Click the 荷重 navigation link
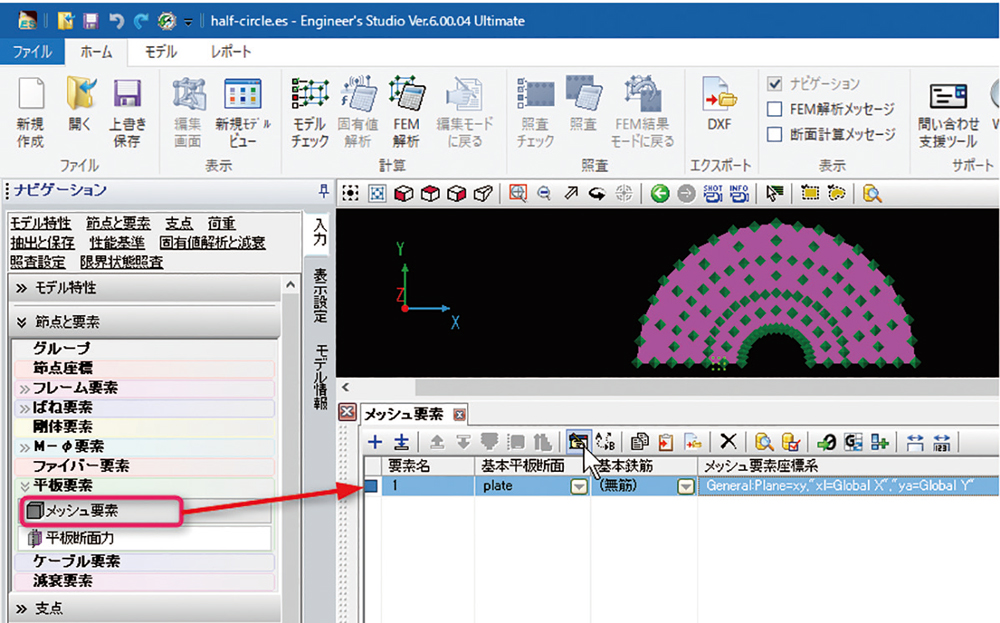This screenshot has height=623, width=1000. (x=221, y=223)
